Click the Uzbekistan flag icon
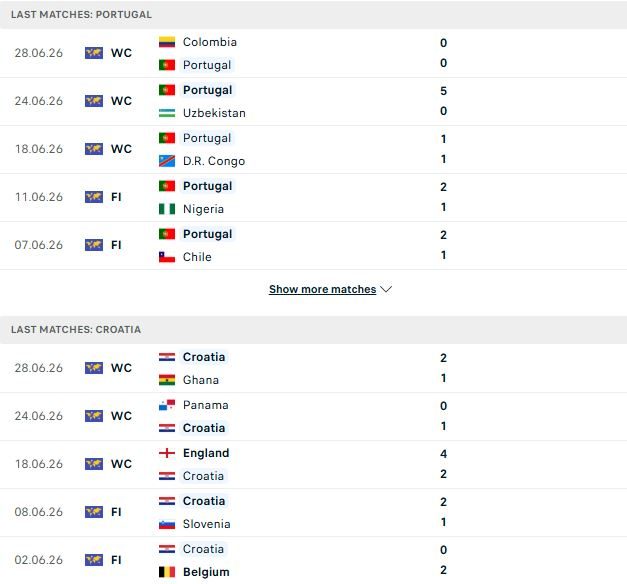The image size is (627, 584). (x=167, y=113)
